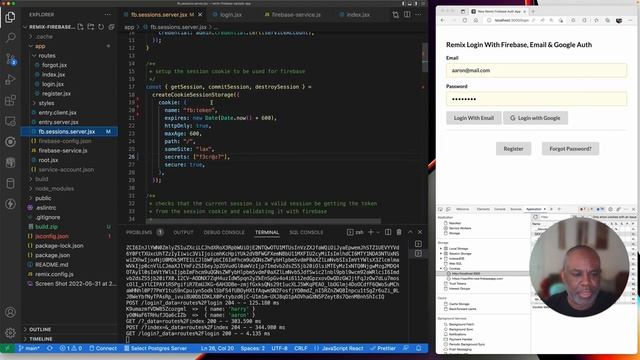Click the Register button
Image resolution: width=640 pixels, height=360 pixels.
[513, 149]
